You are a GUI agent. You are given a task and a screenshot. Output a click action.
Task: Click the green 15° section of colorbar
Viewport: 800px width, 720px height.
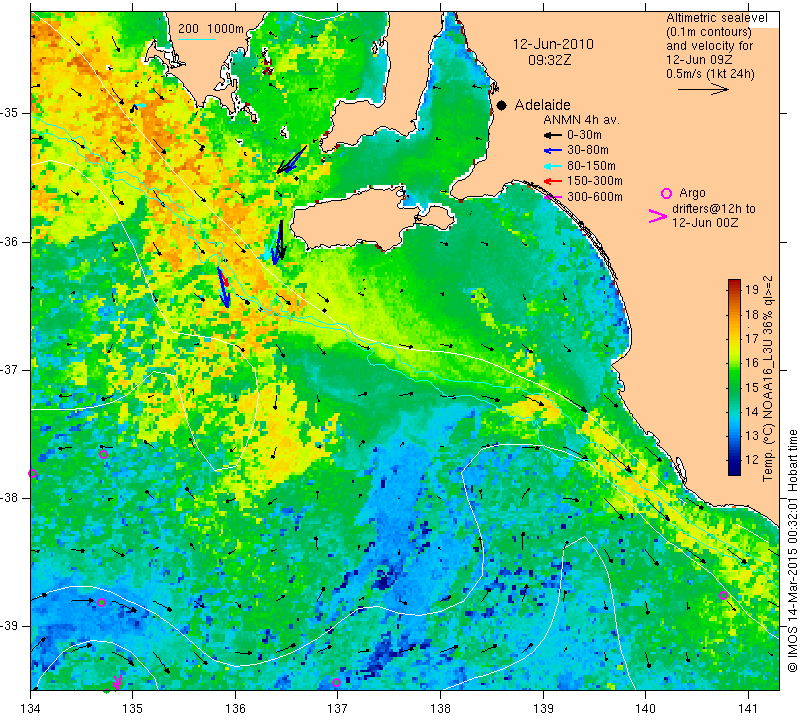pos(734,387)
